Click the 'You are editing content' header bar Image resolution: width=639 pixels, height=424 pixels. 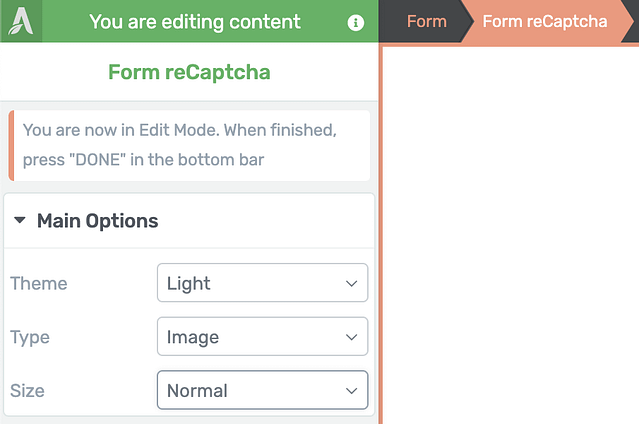pyautogui.click(x=195, y=22)
